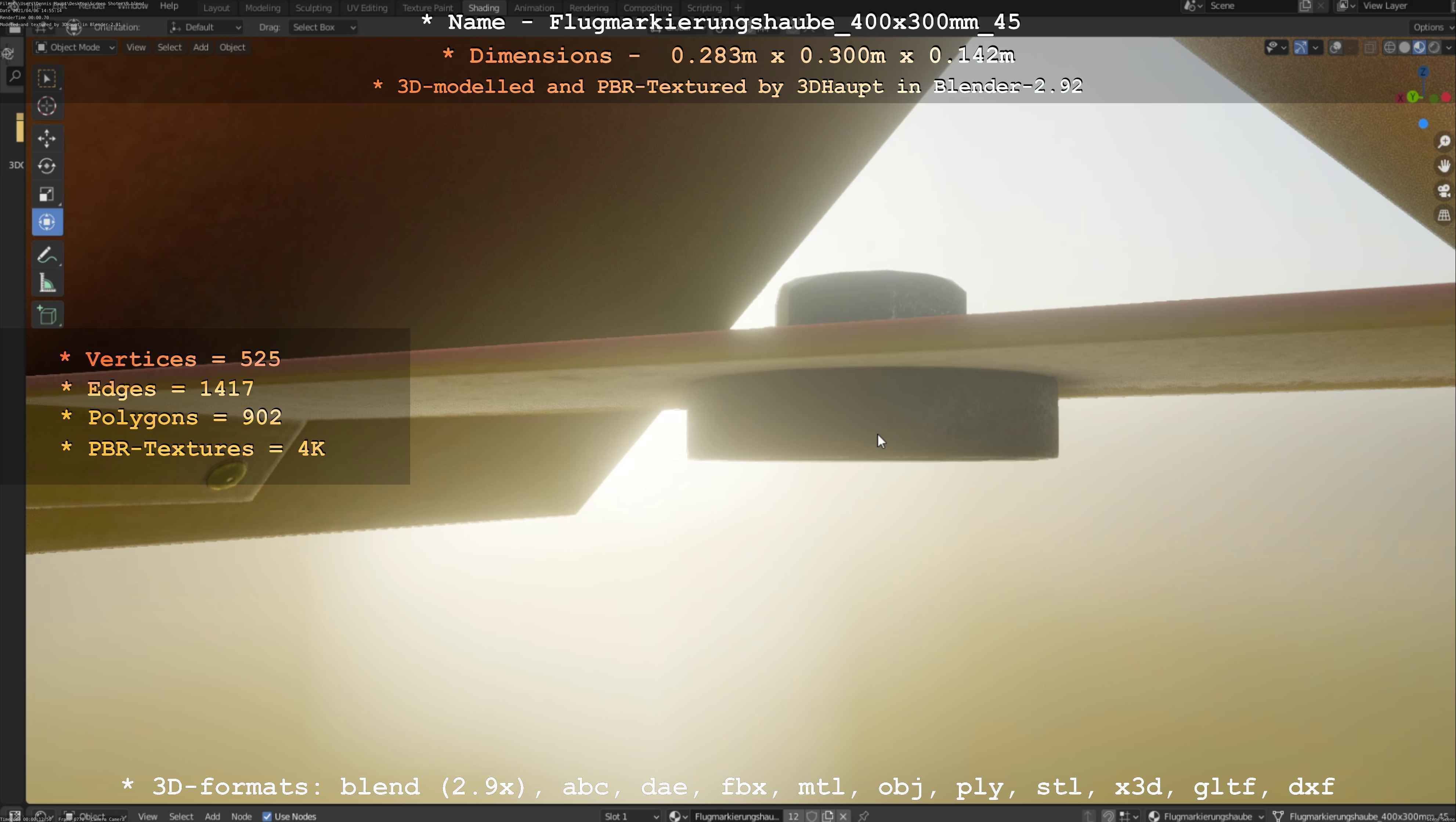Image resolution: width=1456 pixels, height=822 pixels.
Task: Toggle viewport overlays
Action: [x=1336, y=47]
